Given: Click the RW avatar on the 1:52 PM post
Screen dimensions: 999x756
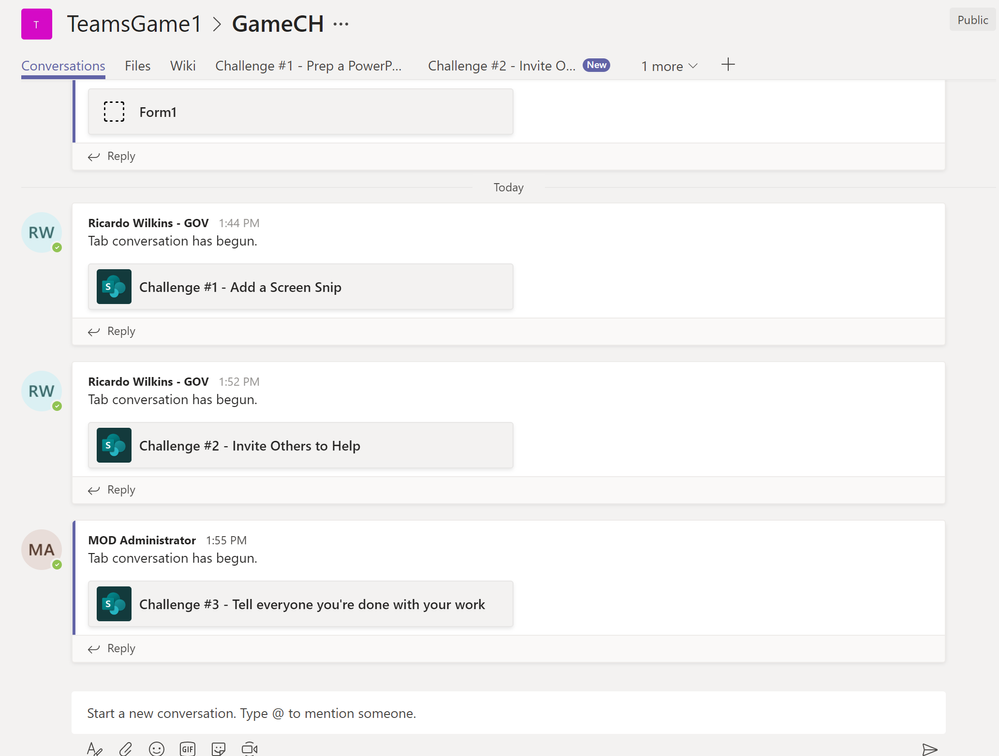Looking at the screenshot, I should click(x=41, y=391).
